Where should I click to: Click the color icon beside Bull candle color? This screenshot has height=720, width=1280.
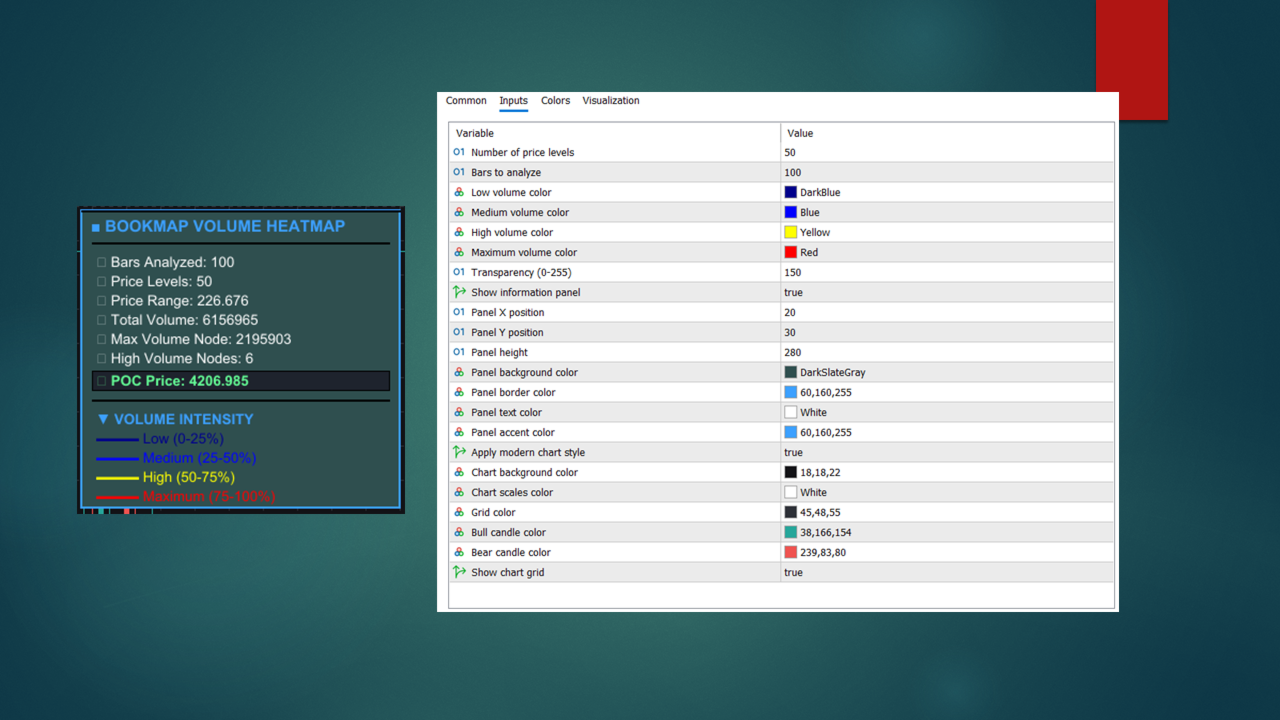point(459,532)
